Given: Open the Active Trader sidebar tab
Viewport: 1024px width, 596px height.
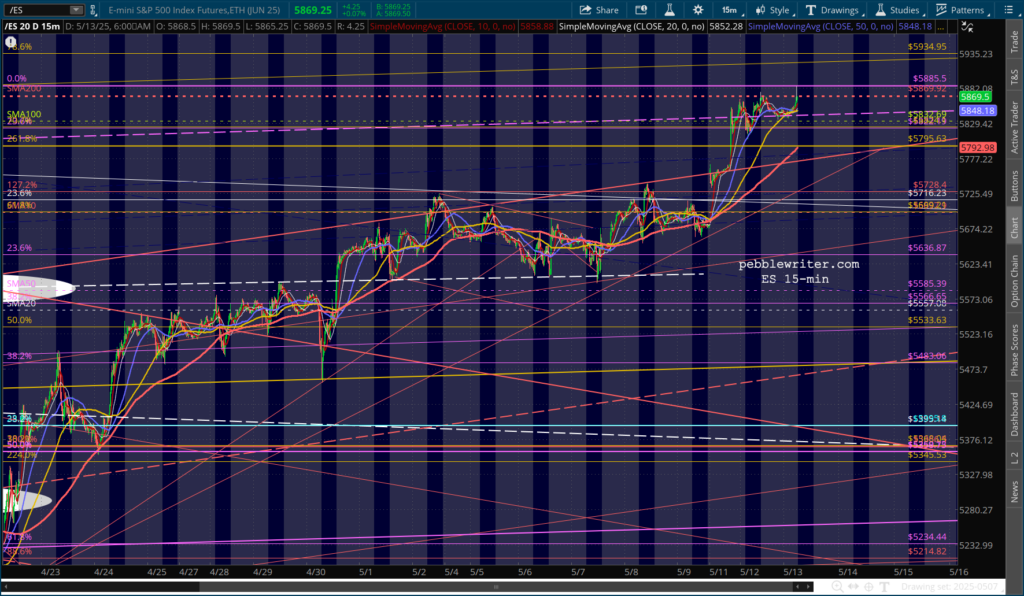Looking at the screenshot, I should click(1013, 126).
